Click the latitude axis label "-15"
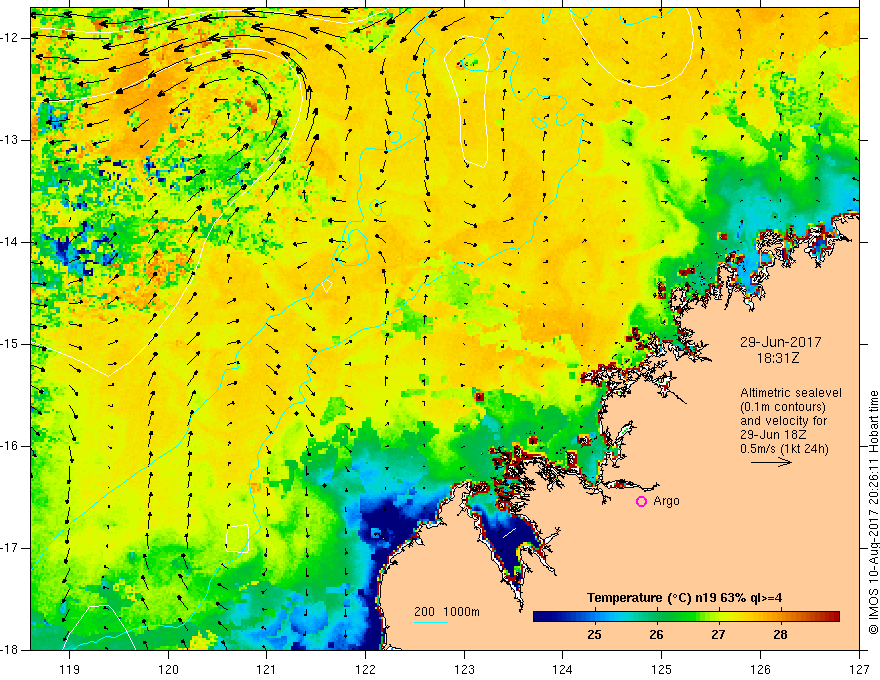Screen dimensions: 880x680 tap(10, 344)
